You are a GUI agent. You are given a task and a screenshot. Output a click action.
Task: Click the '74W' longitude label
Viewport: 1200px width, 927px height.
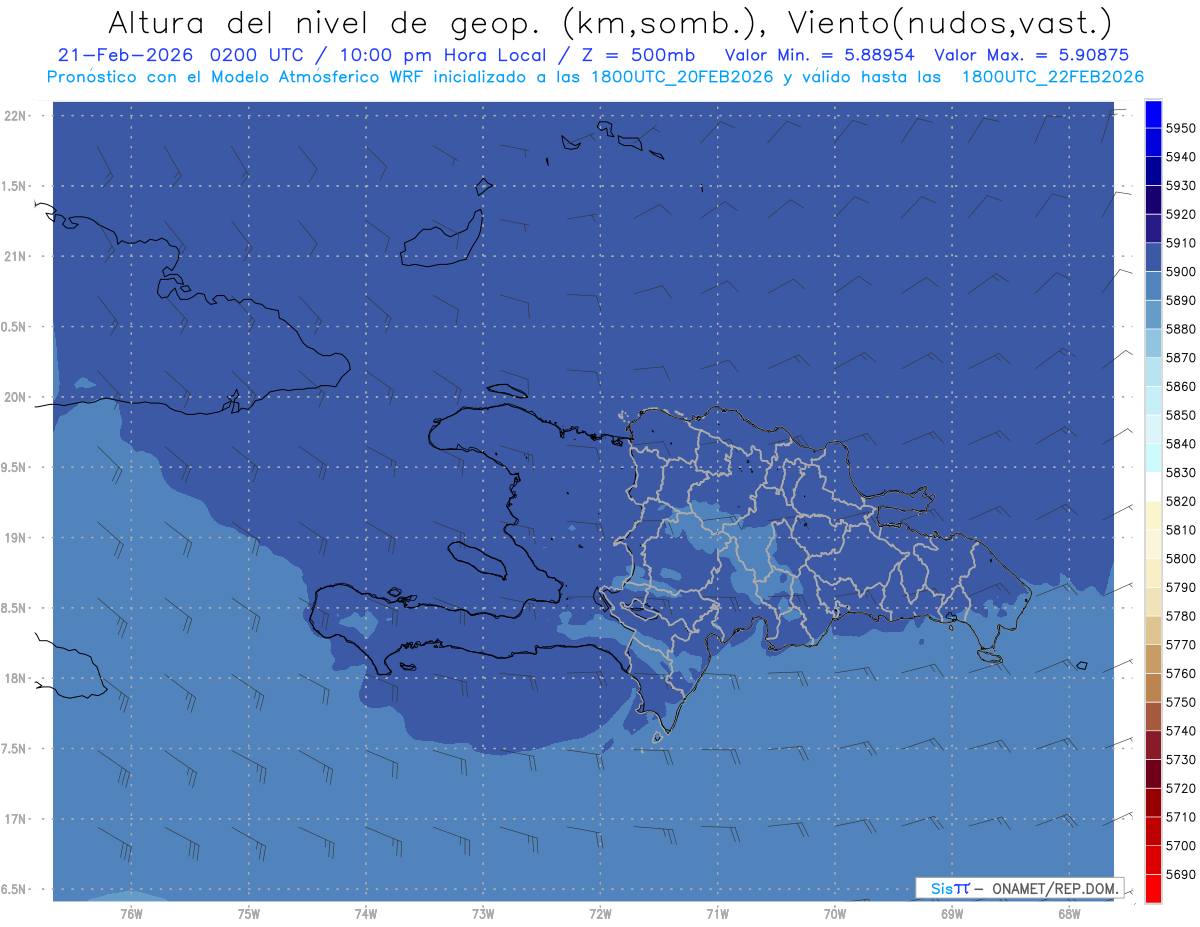(365, 913)
